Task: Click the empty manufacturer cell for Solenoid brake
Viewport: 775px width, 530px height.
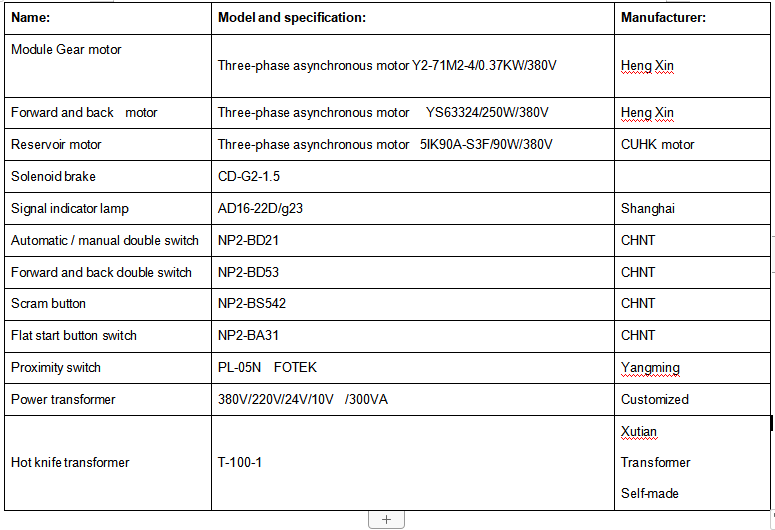Action: 692,177
